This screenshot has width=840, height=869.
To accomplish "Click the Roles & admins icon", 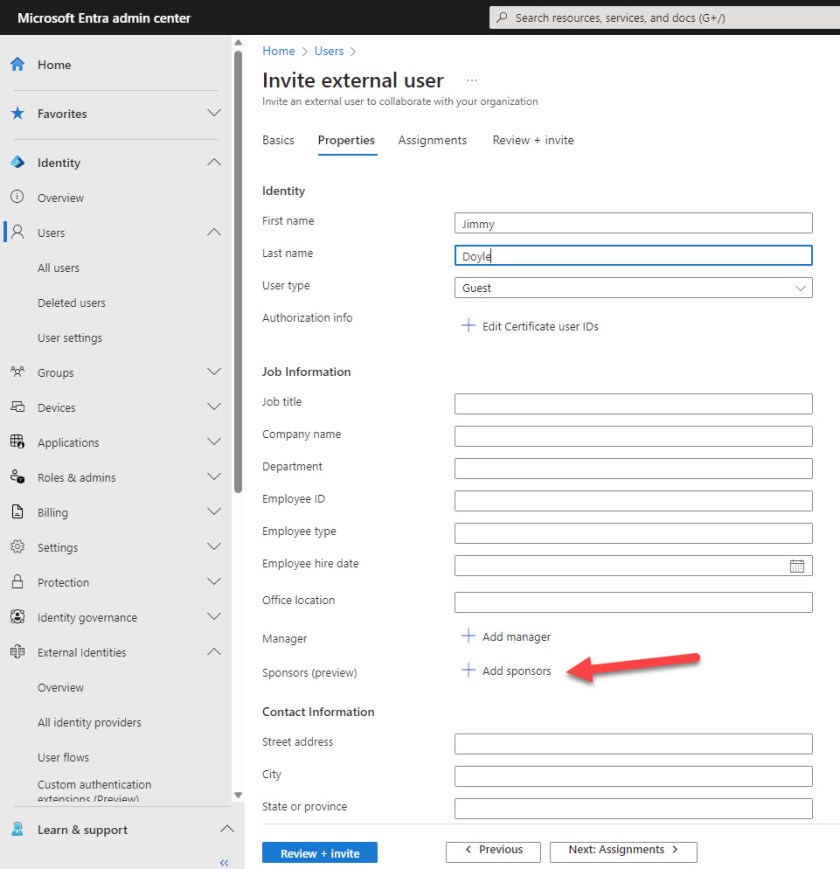I will (x=18, y=477).
